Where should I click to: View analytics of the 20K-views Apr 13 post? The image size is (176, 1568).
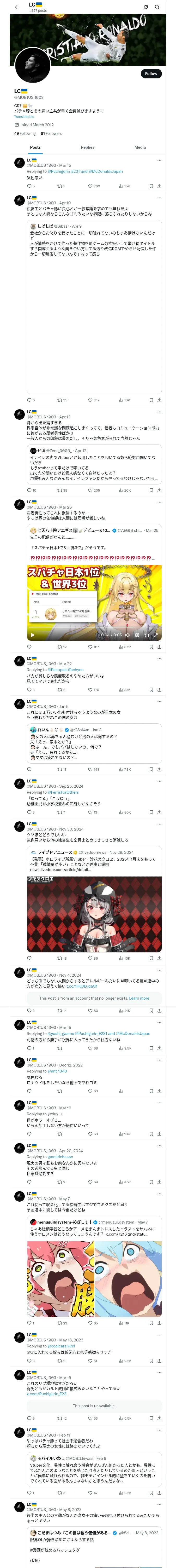tap(124, 490)
